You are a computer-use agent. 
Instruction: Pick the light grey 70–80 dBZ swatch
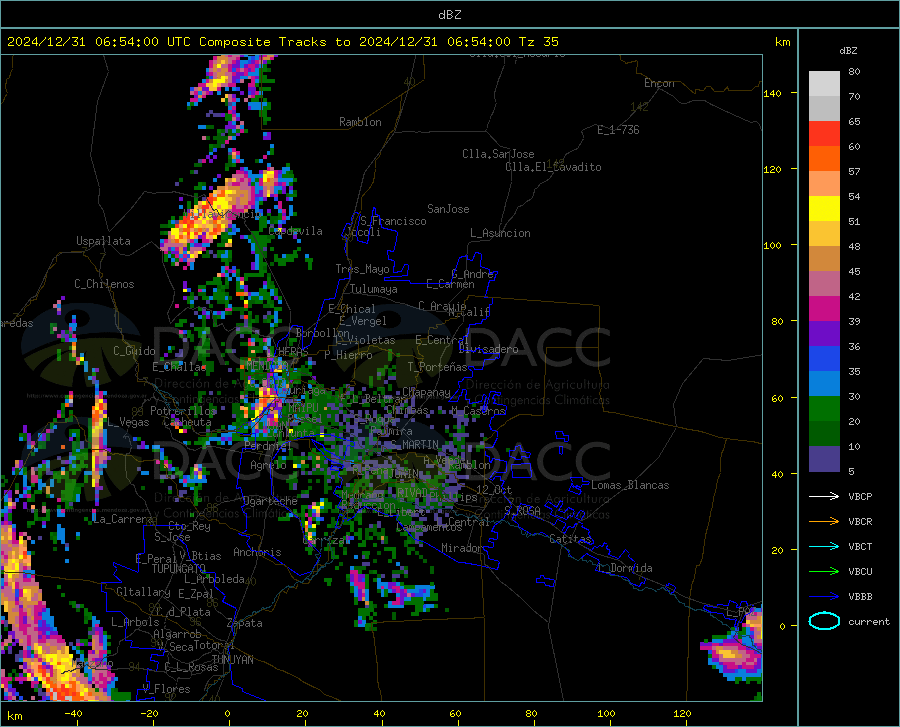pyautogui.click(x=824, y=84)
